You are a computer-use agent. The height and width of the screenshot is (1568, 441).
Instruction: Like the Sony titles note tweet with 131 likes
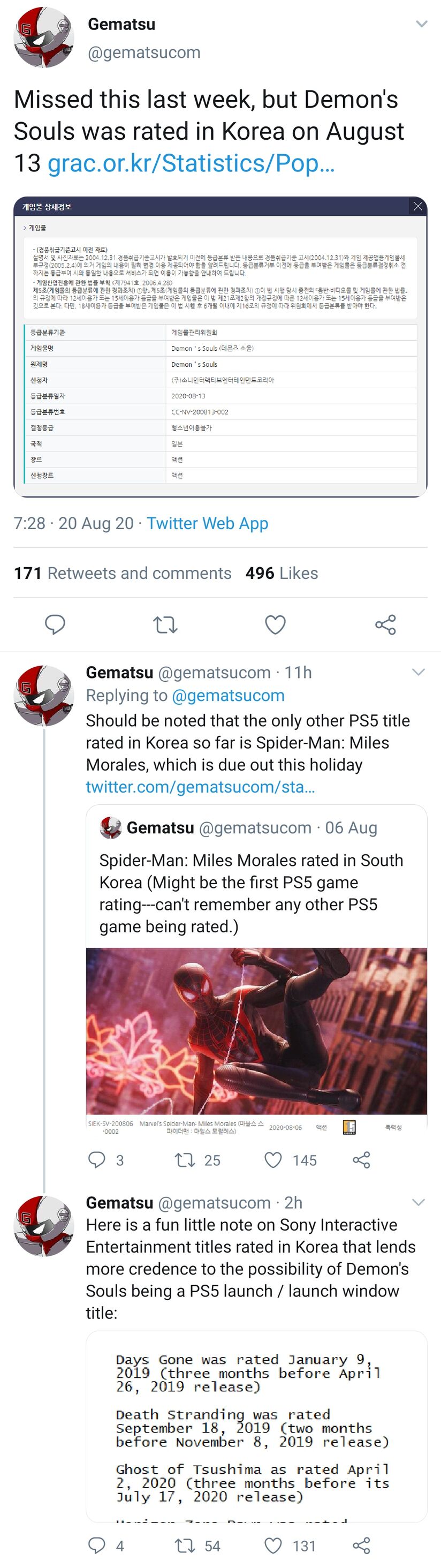(273, 1546)
